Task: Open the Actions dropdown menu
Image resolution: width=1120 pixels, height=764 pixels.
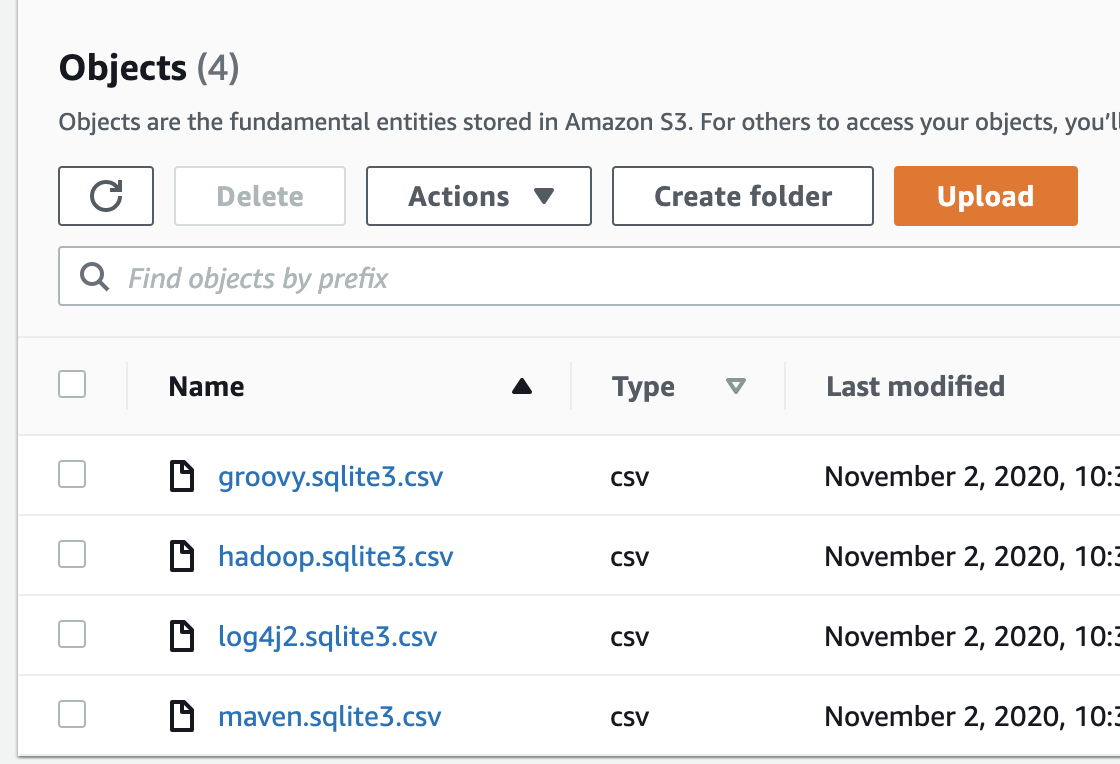Action: coord(479,196)
